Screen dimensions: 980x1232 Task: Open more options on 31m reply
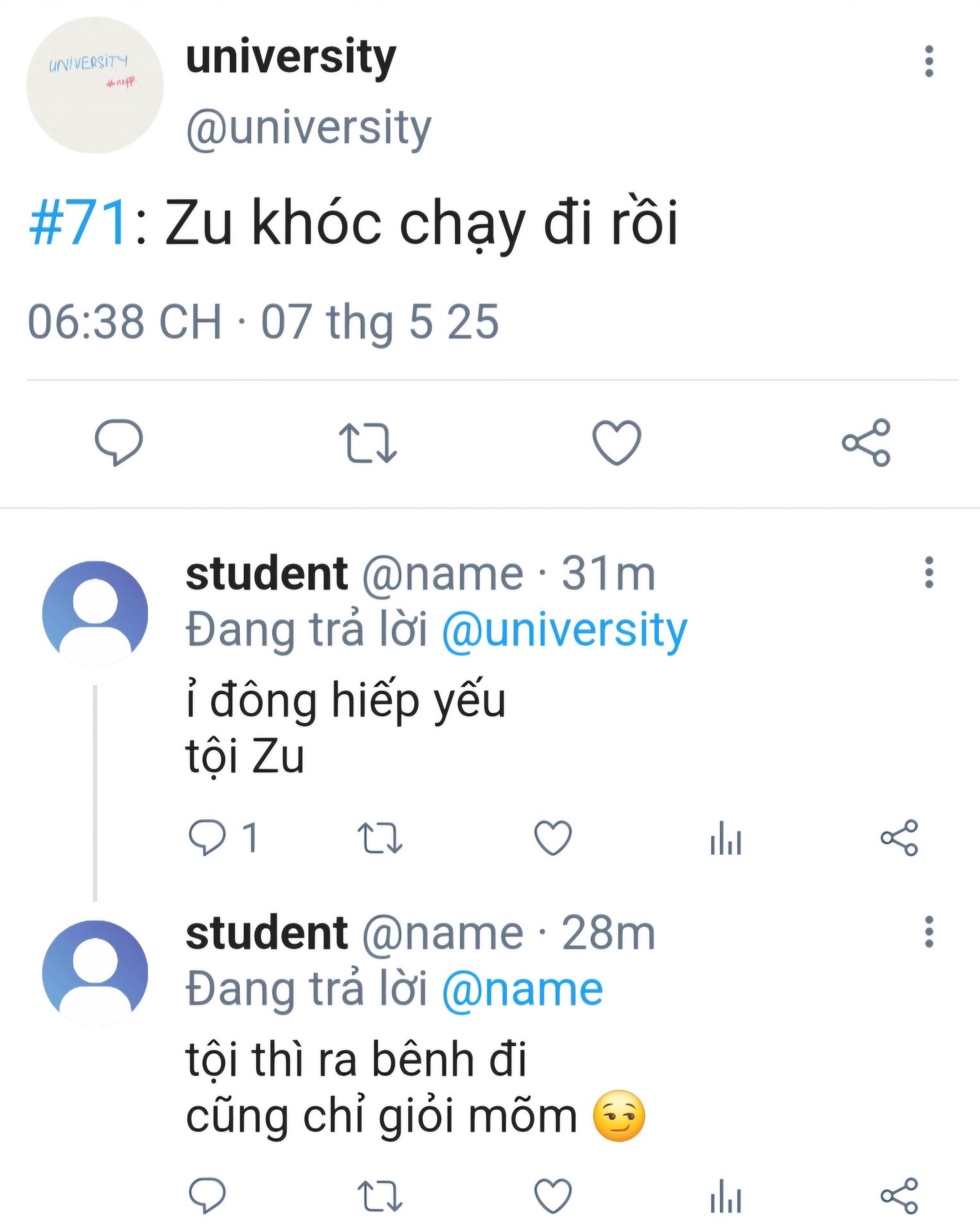[928, 572]
